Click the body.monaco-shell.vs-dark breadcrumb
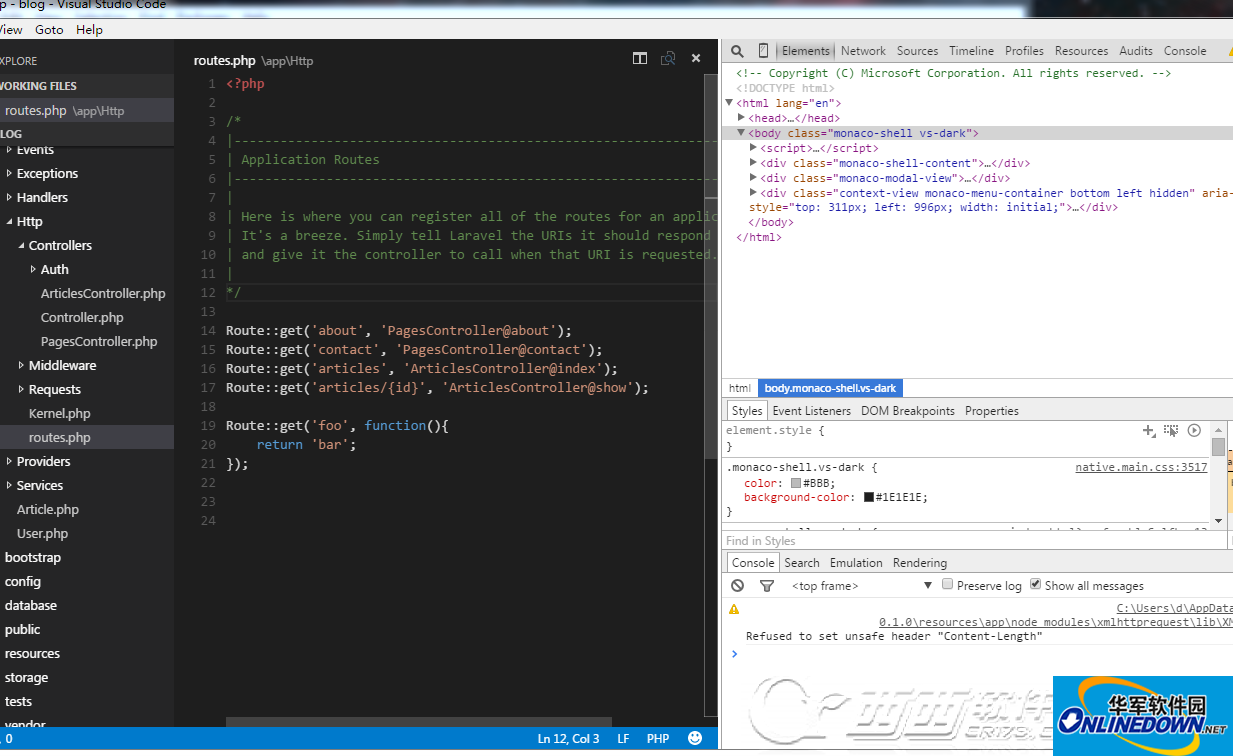Viewport: 1233px width, 756px height. pos(830,388)
